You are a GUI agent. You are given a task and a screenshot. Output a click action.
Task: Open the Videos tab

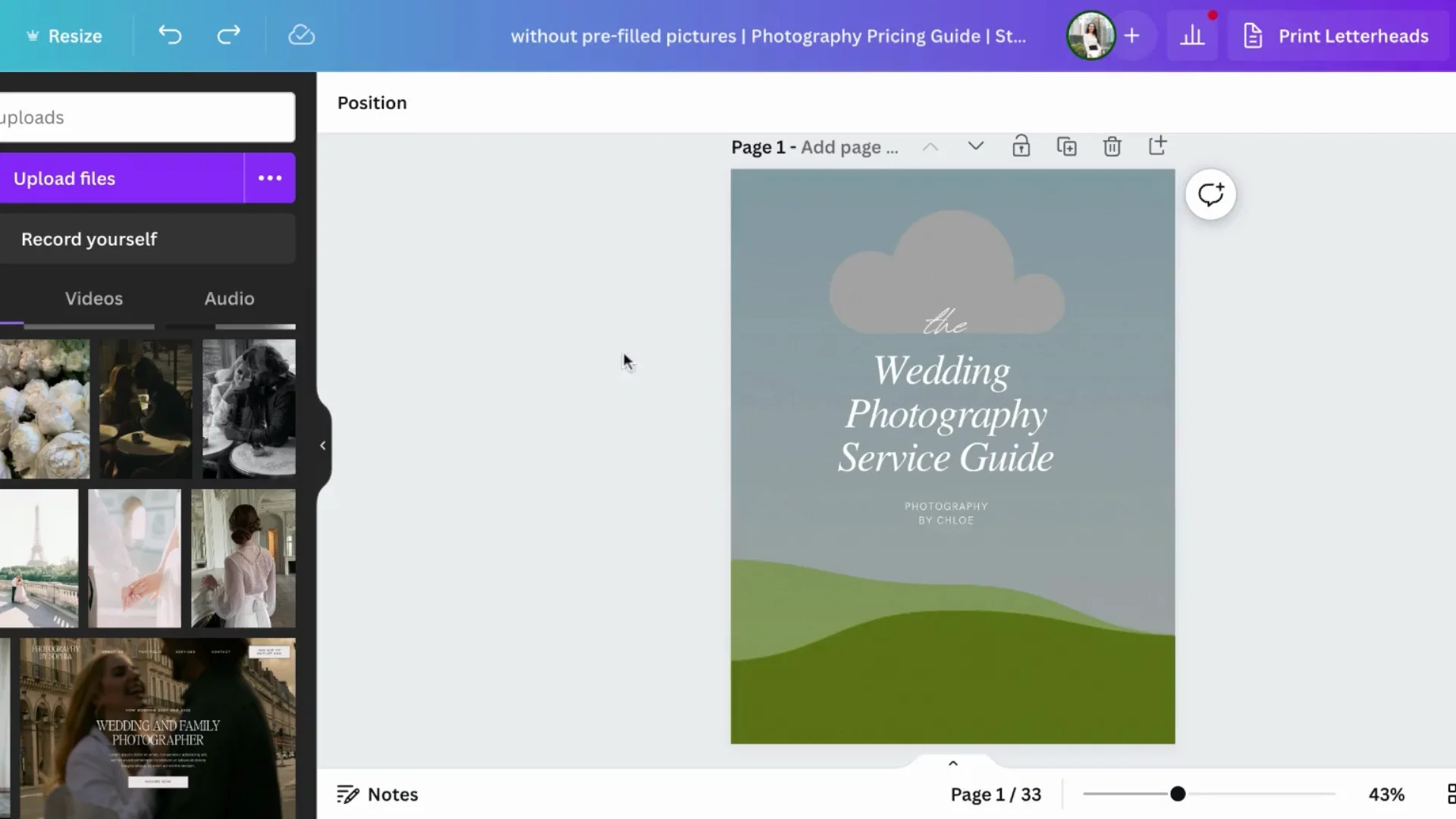pyautogui.click(x=93, y=298)
